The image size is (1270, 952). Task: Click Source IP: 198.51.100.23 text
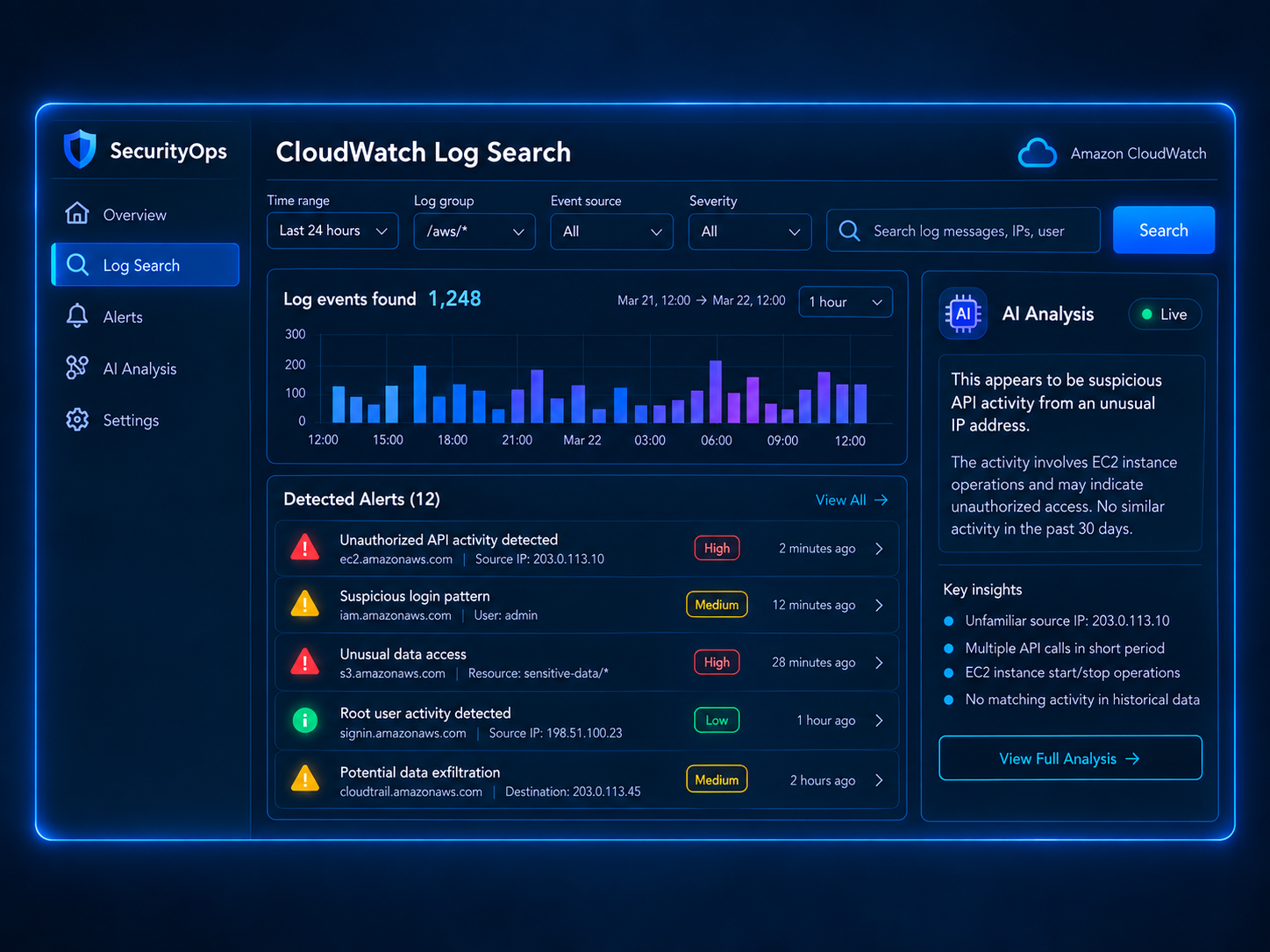click(555, 733)
